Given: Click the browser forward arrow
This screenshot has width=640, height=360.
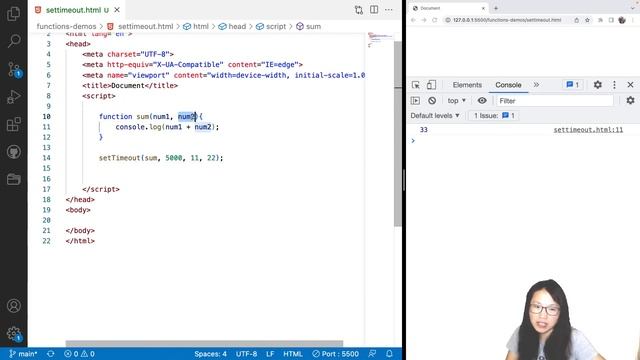Looking at the screenshot, I should (424, 20).
